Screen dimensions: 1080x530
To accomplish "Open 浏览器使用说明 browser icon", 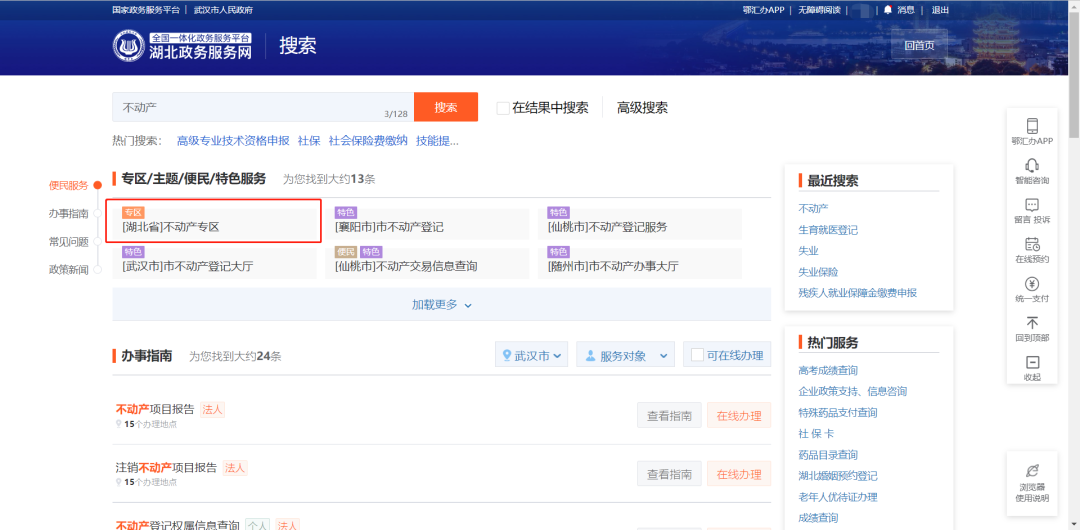I will [1032, 470].
